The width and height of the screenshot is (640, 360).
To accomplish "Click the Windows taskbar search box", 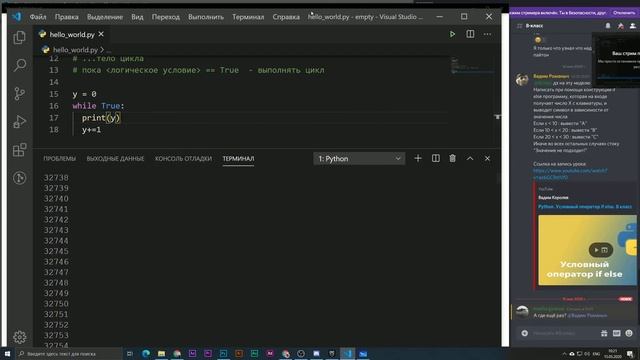I will pyautogui.click(x=69, y=353).
